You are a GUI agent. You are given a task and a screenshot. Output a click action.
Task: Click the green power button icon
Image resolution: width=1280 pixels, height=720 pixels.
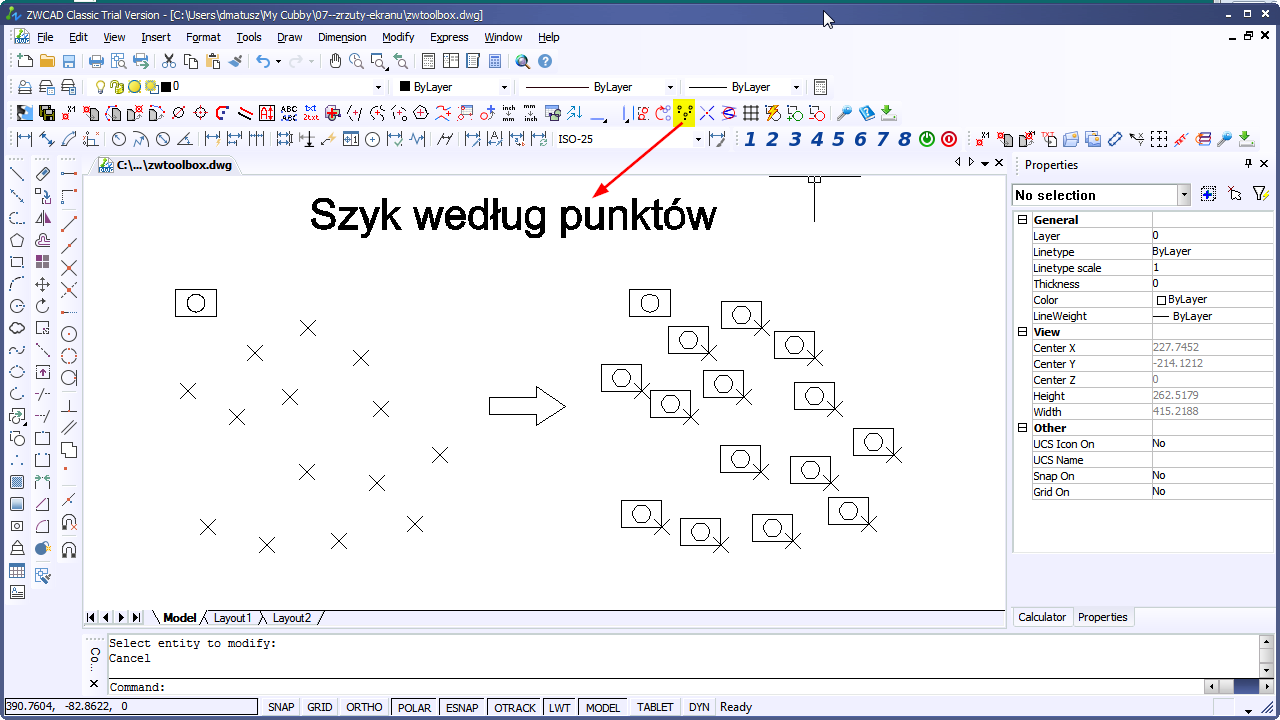click(x=927, y=139)
